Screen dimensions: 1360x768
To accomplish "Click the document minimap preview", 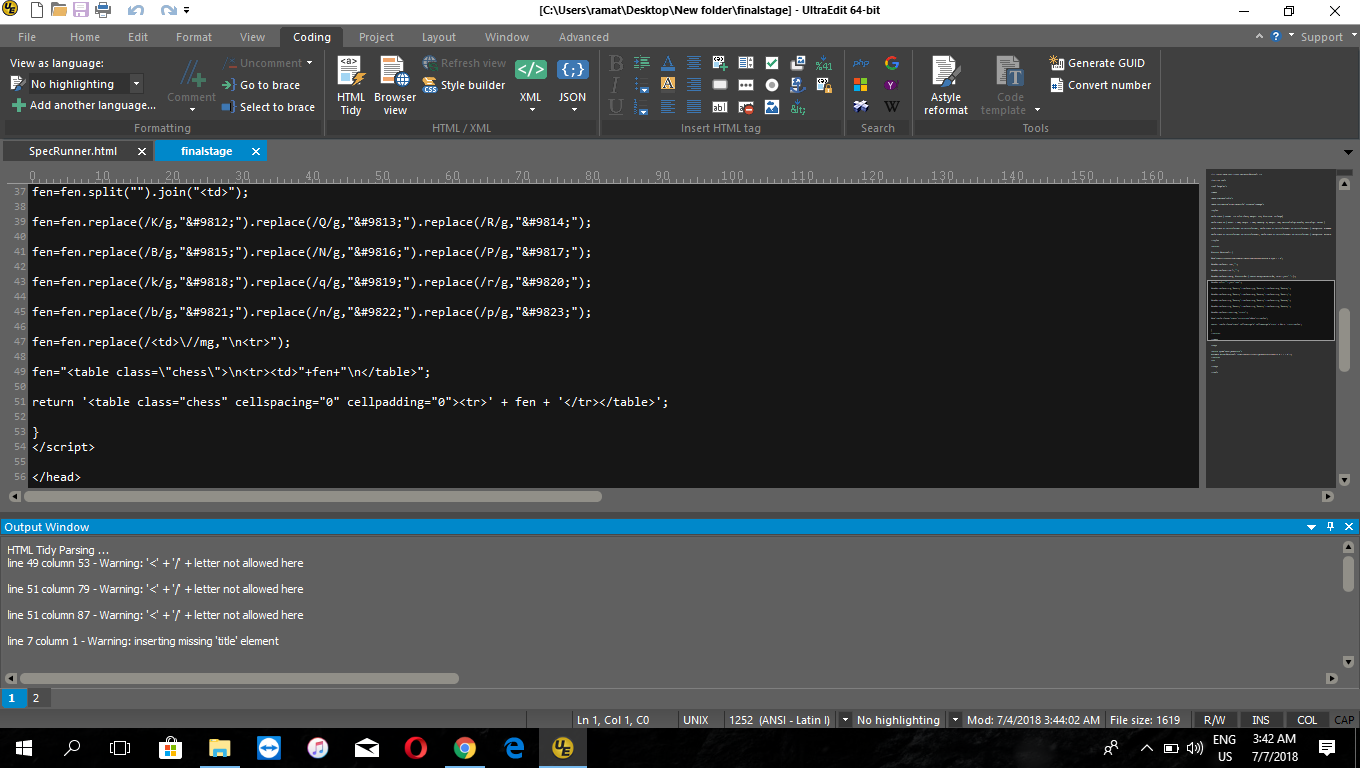I will tap(1271, 329).
